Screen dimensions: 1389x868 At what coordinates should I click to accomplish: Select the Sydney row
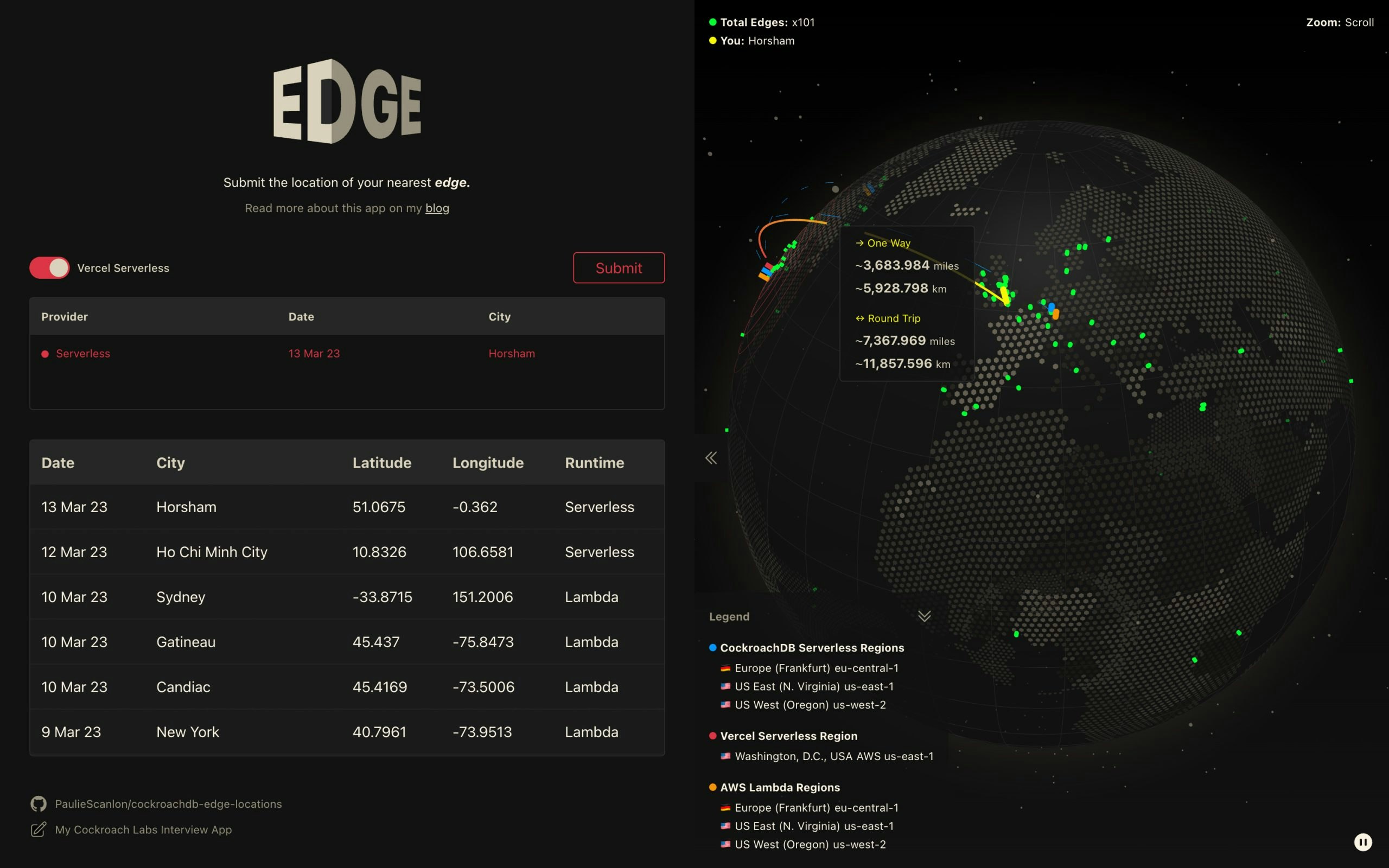(x=347, y=597)
